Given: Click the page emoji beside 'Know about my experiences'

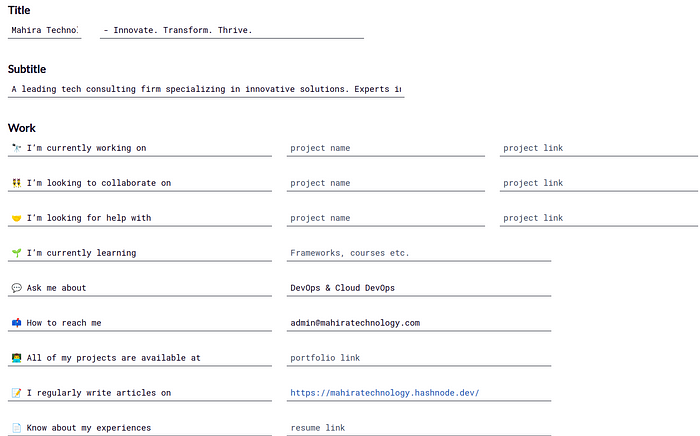Looking at the screenshot, I should [17, 428].
